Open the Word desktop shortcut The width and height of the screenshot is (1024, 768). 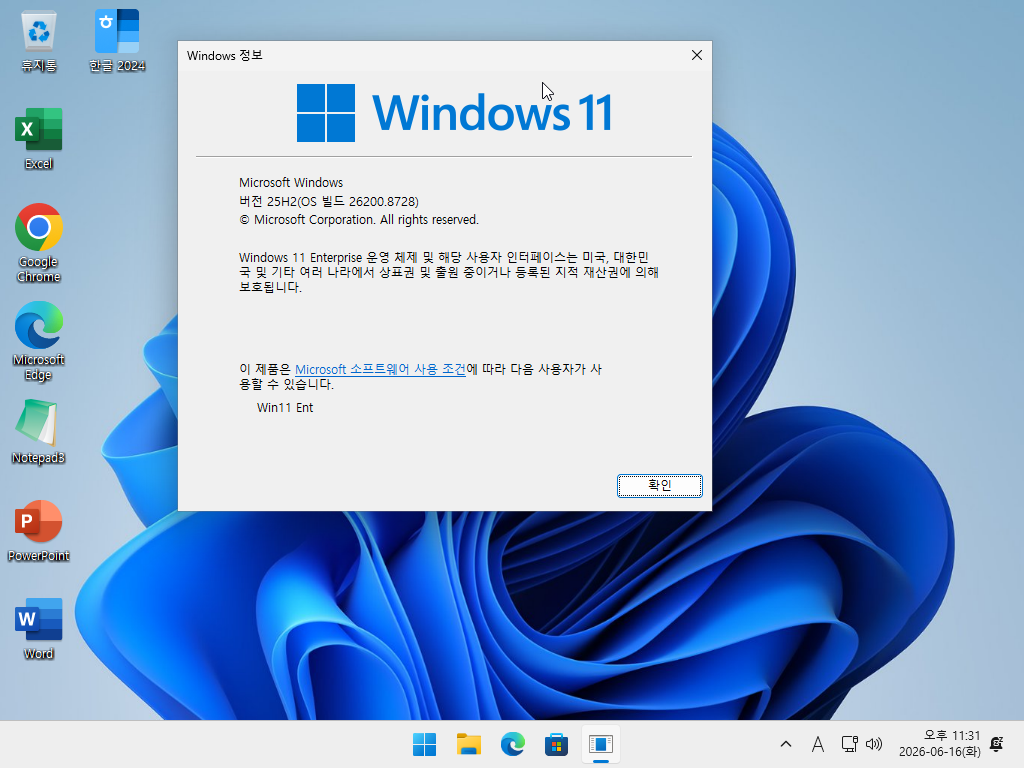coord(39,628)
